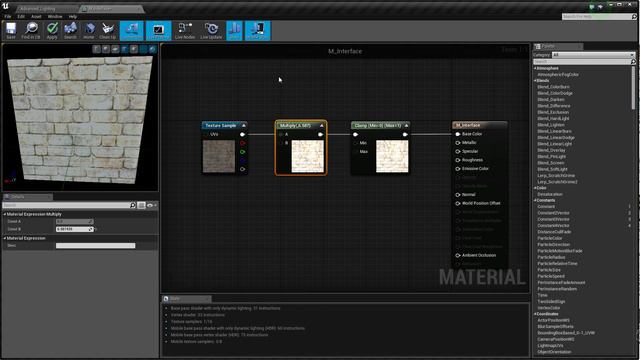640x360 pixels.
Task: Collapse the Constants category in Palette
Action: pos(535,200)
